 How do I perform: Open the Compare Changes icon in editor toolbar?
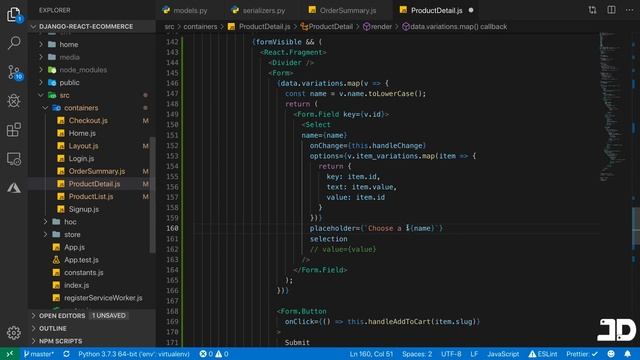click(592, 10)
